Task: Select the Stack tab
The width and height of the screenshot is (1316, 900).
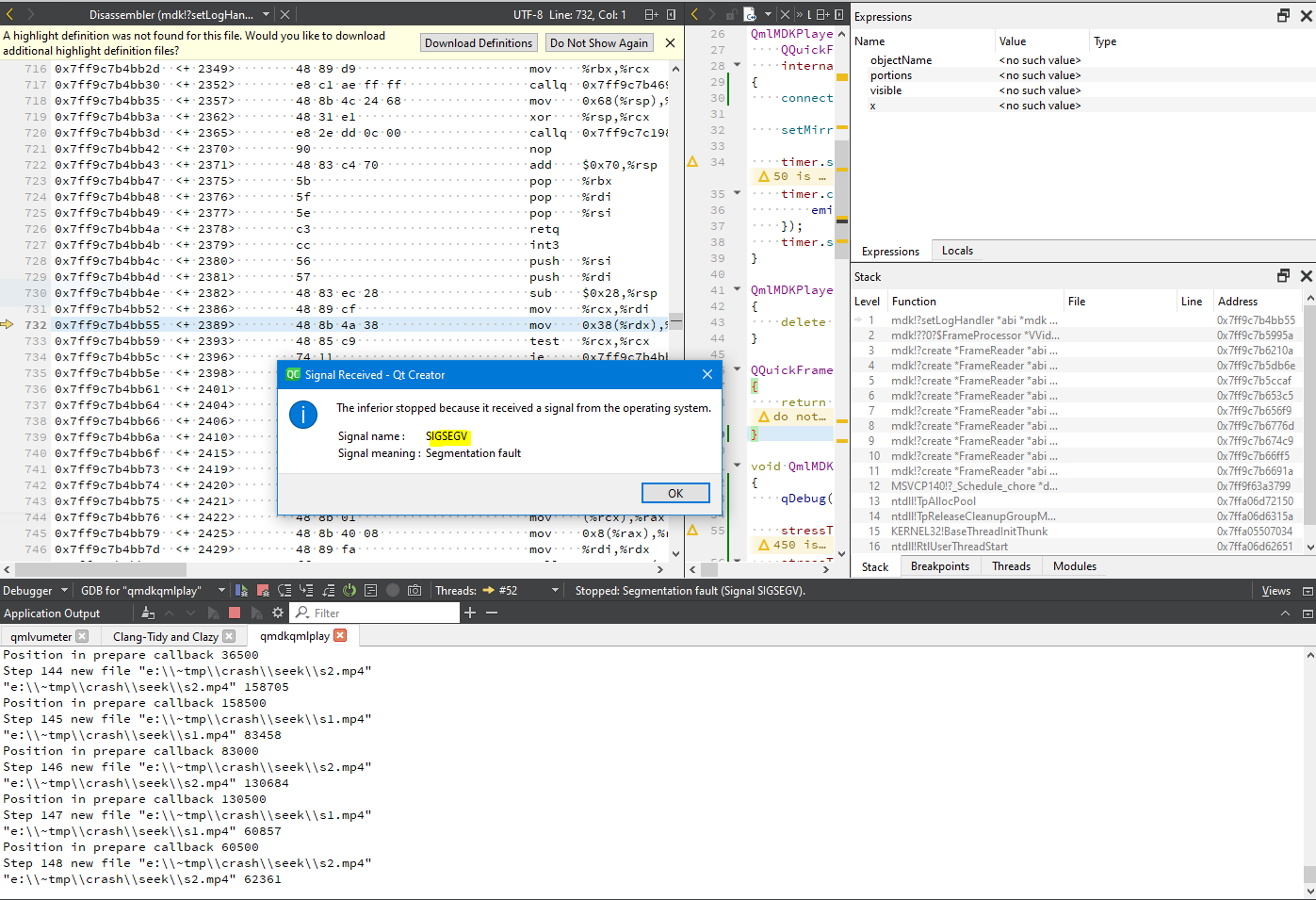Action: click(874, 566)
